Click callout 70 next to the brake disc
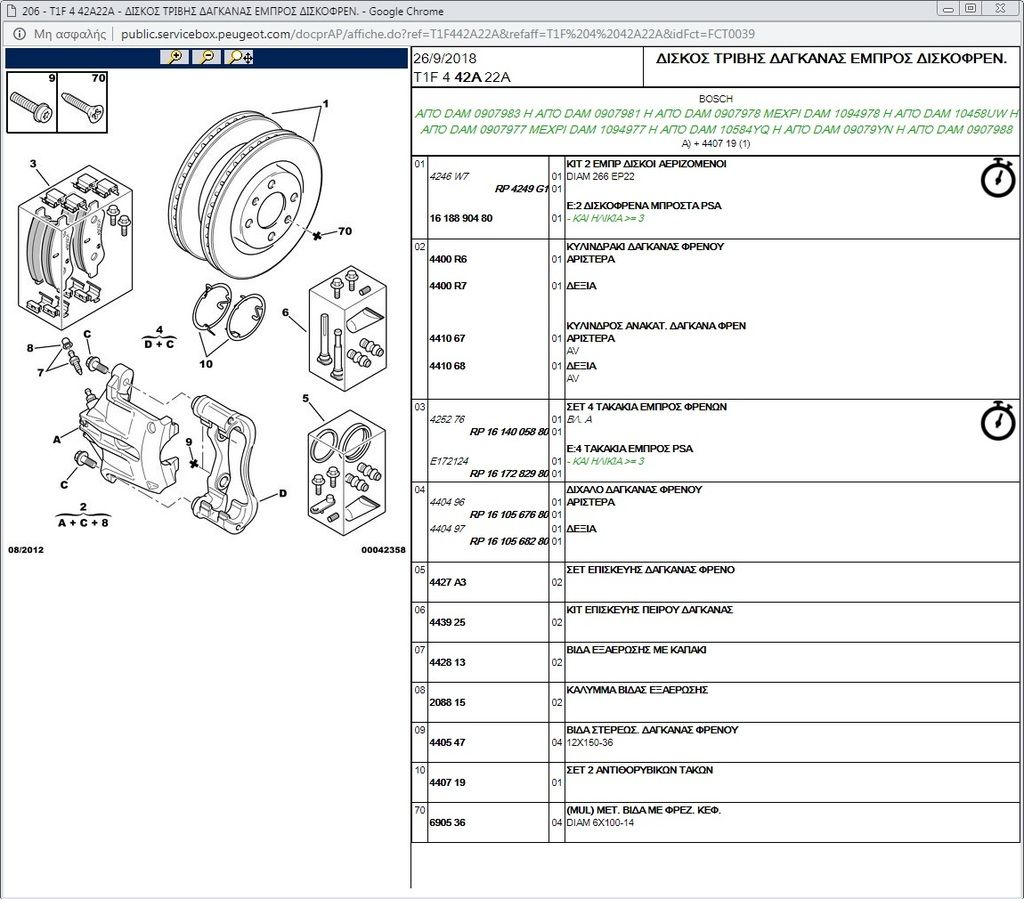This screenshot has height=899, width=1024. pyautogui.click(x=345, y=231)
